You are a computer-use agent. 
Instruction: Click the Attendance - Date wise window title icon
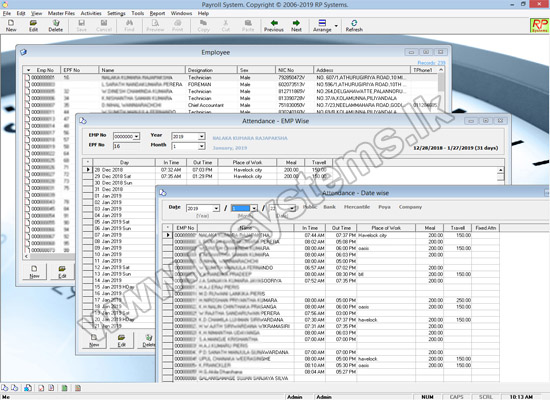(x=163, y=193)
